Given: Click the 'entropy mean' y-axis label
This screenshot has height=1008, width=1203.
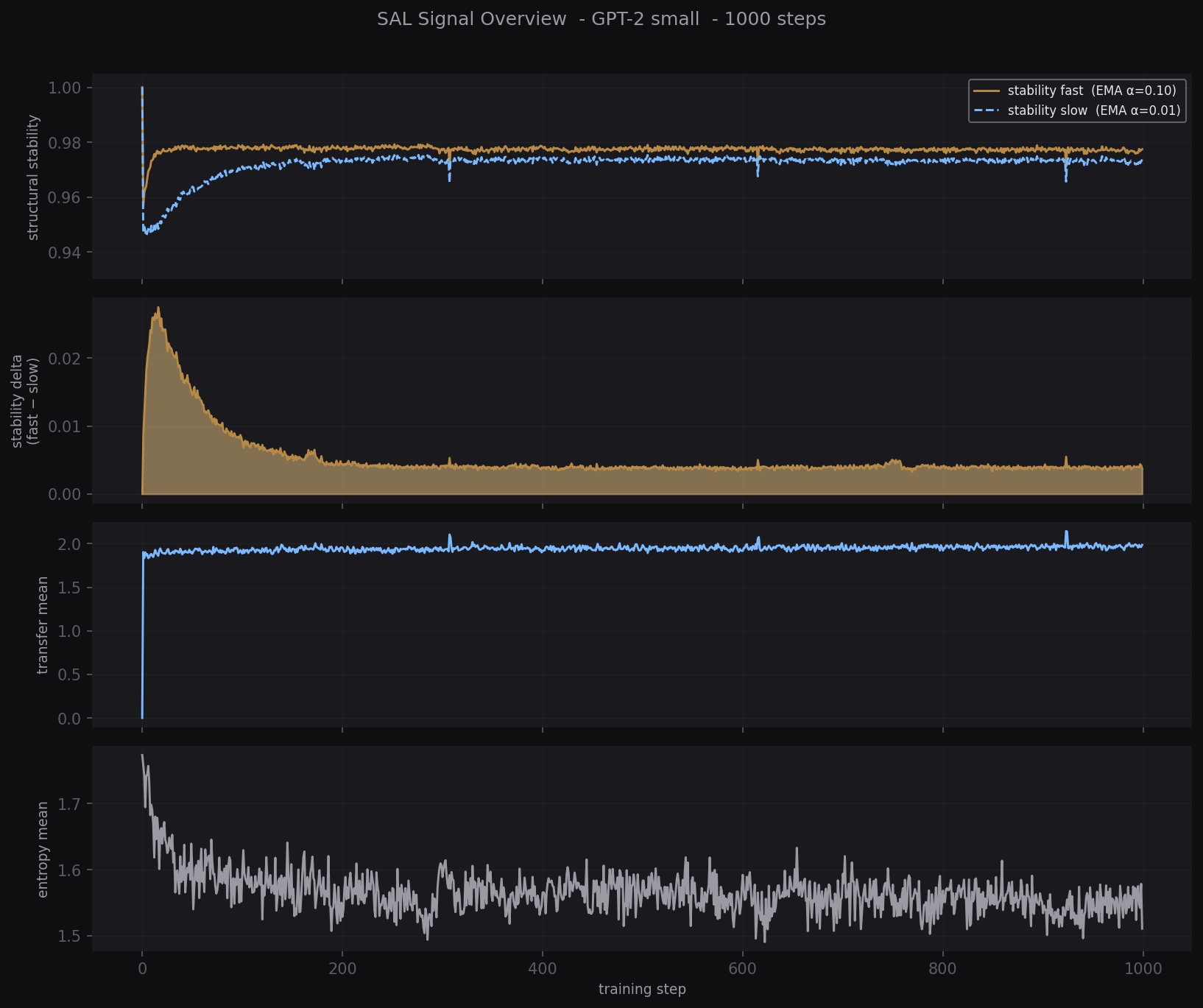Looking at the screenshot, I should tap(43, 849).
